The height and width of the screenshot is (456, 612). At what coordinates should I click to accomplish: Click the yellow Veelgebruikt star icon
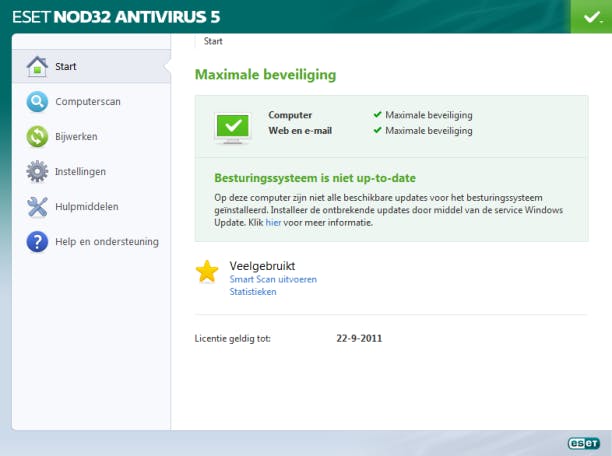click(x=206, y=271)
